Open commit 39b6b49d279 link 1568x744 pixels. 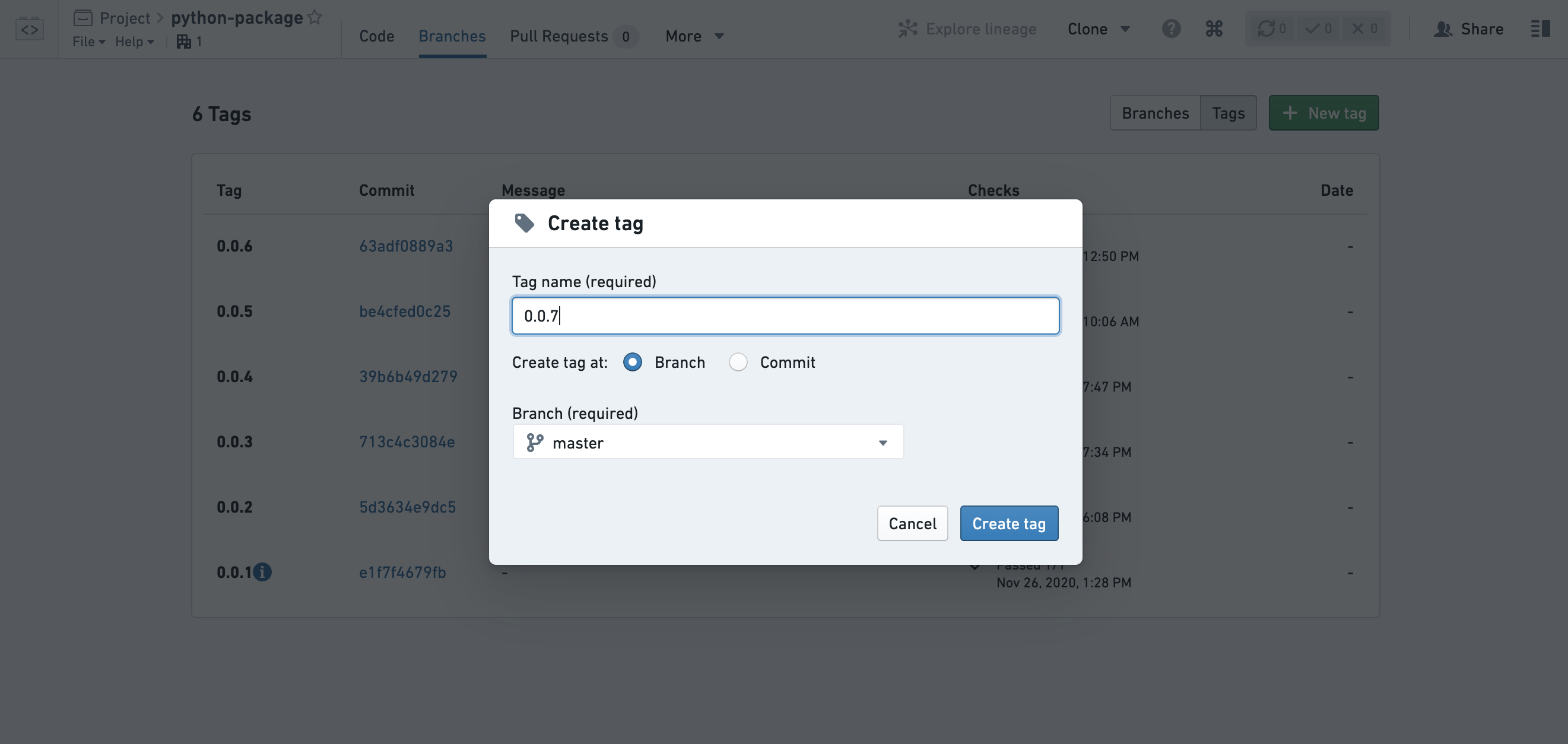coord(408,376)
